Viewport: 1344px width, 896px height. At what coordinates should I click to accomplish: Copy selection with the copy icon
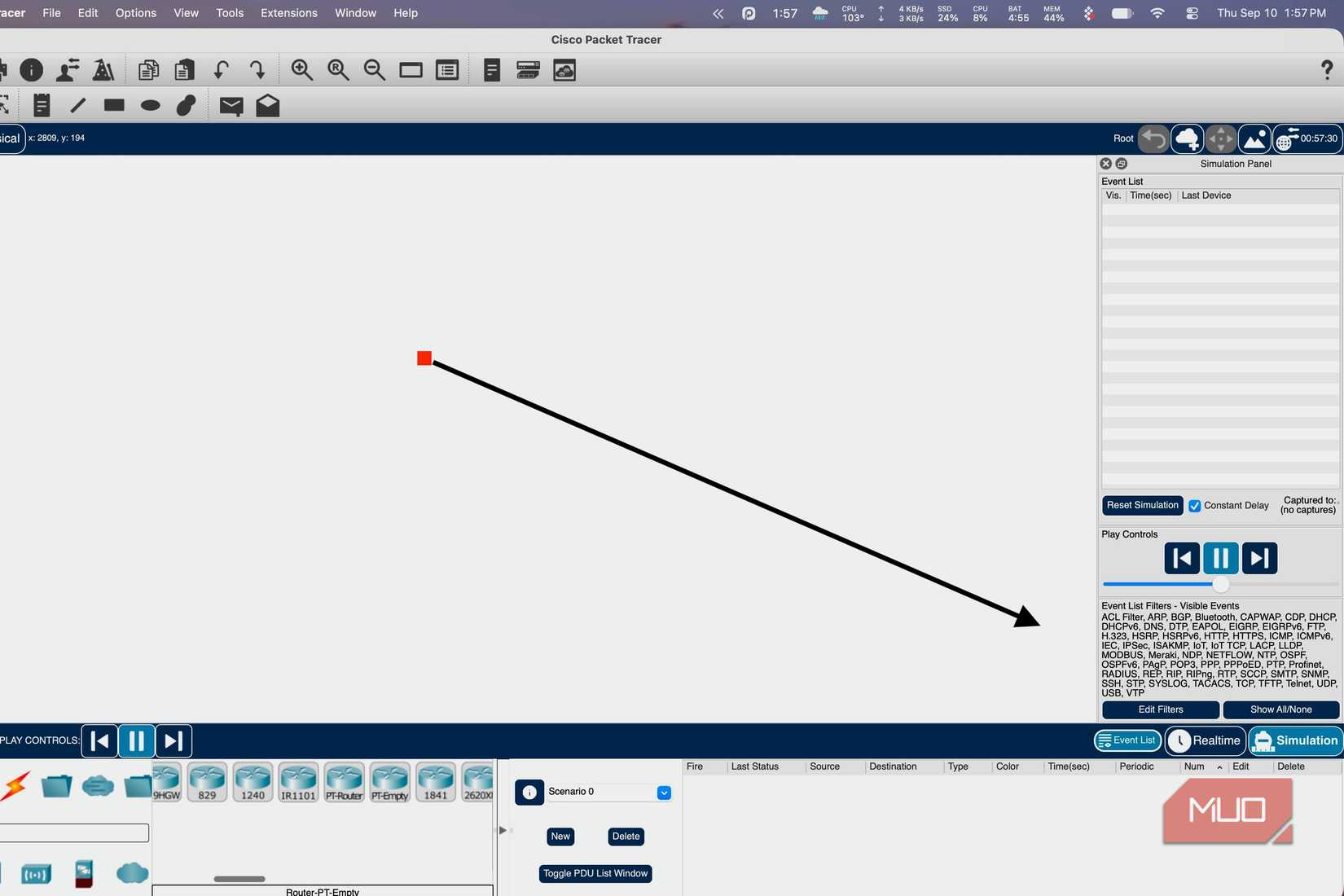pyautogui.click(x=148, y=70)
